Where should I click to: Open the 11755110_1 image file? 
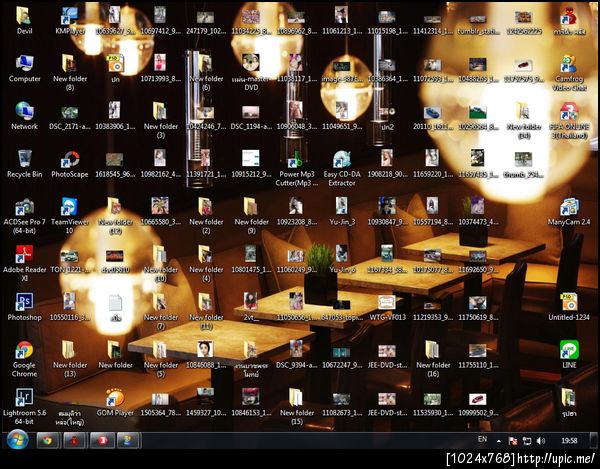coord(478,355)
